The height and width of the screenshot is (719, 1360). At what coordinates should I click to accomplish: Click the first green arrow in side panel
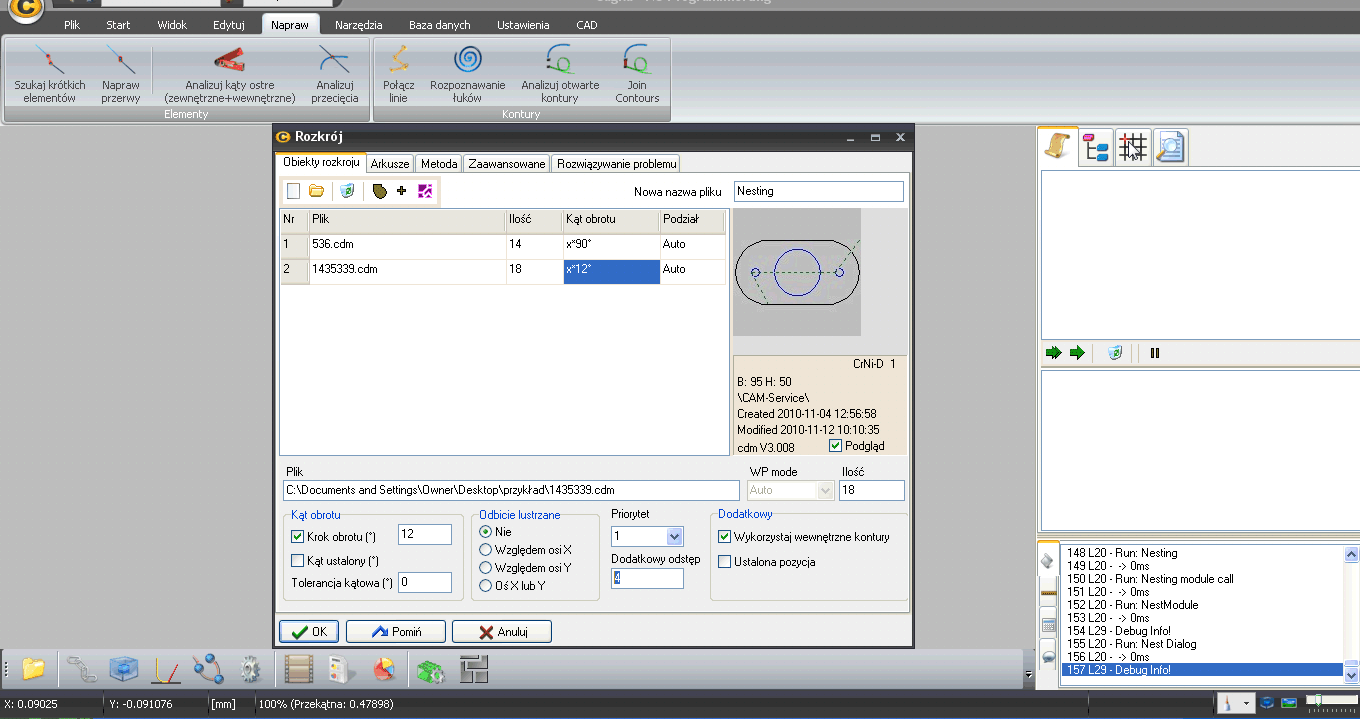tap(1054, 353)
